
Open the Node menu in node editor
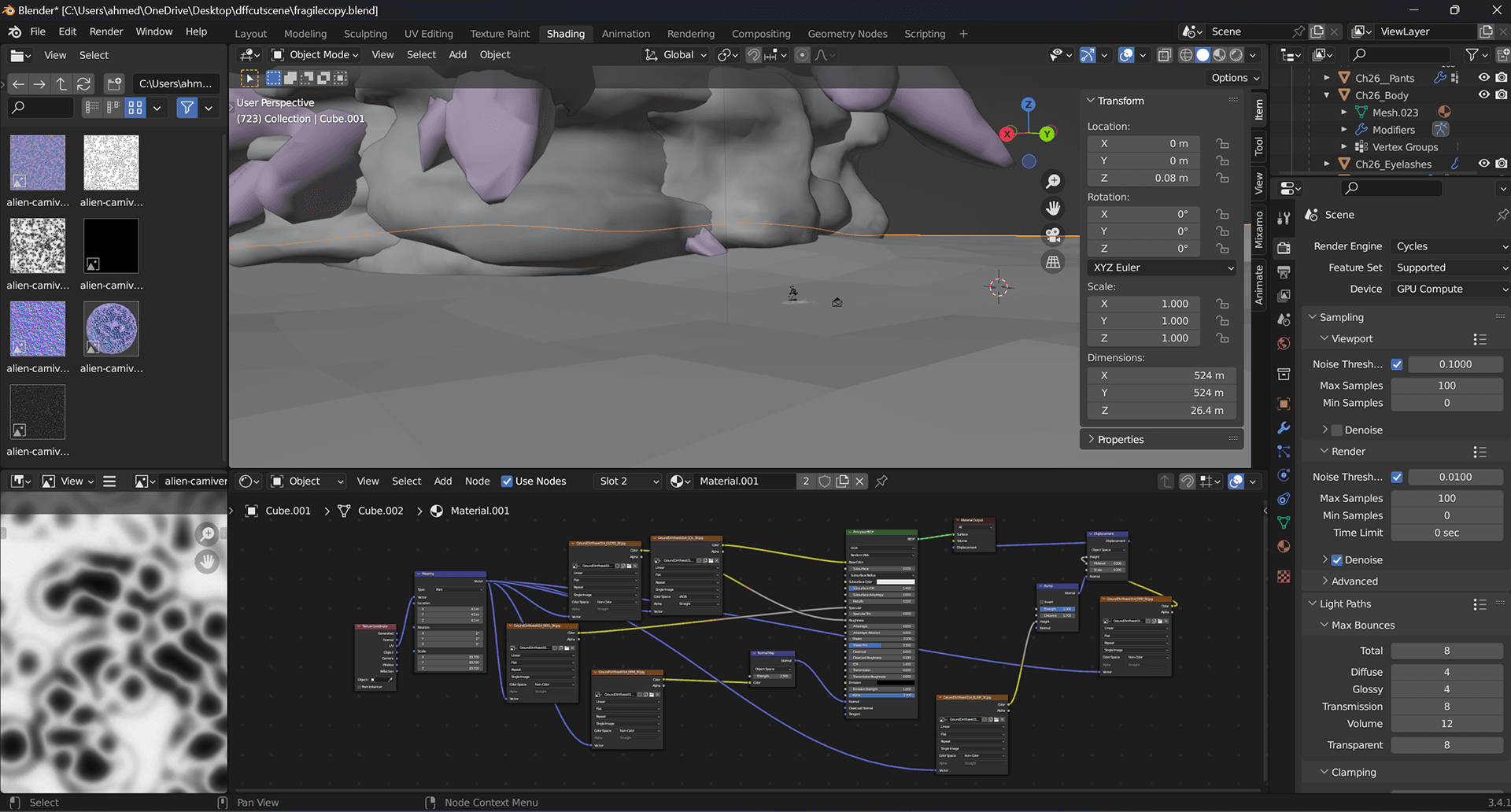point(477,482)
